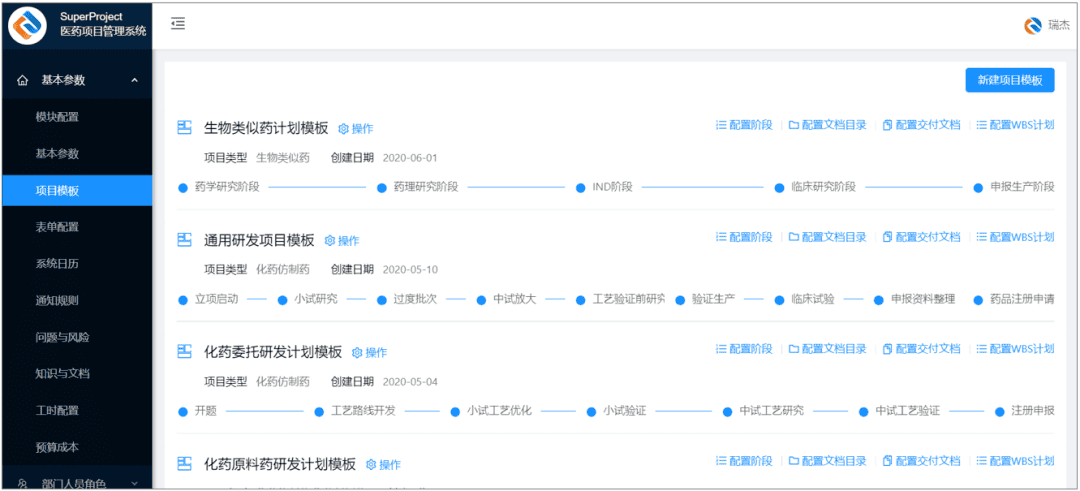
Task: Click the 药品注册申请 stage dot
Action: coord(978,300)
